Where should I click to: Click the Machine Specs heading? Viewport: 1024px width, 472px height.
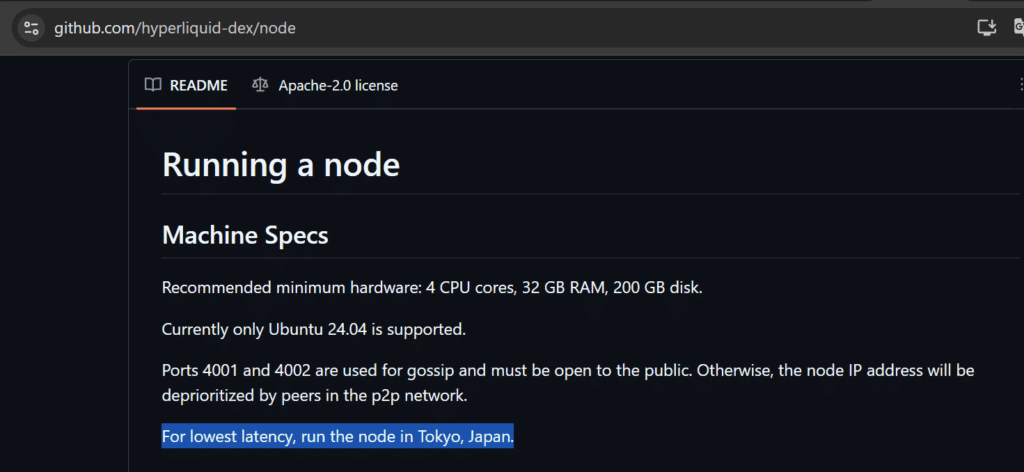pos(245,235)
